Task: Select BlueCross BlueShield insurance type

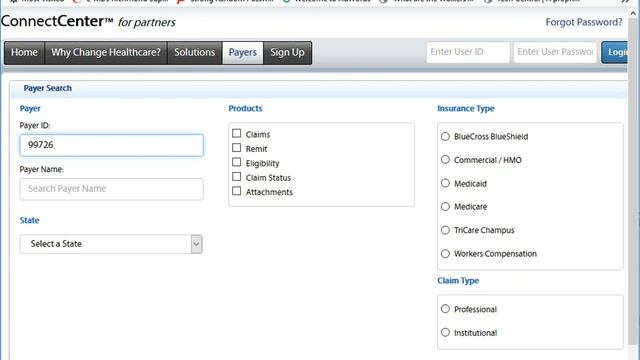Action: click(445, 137)
